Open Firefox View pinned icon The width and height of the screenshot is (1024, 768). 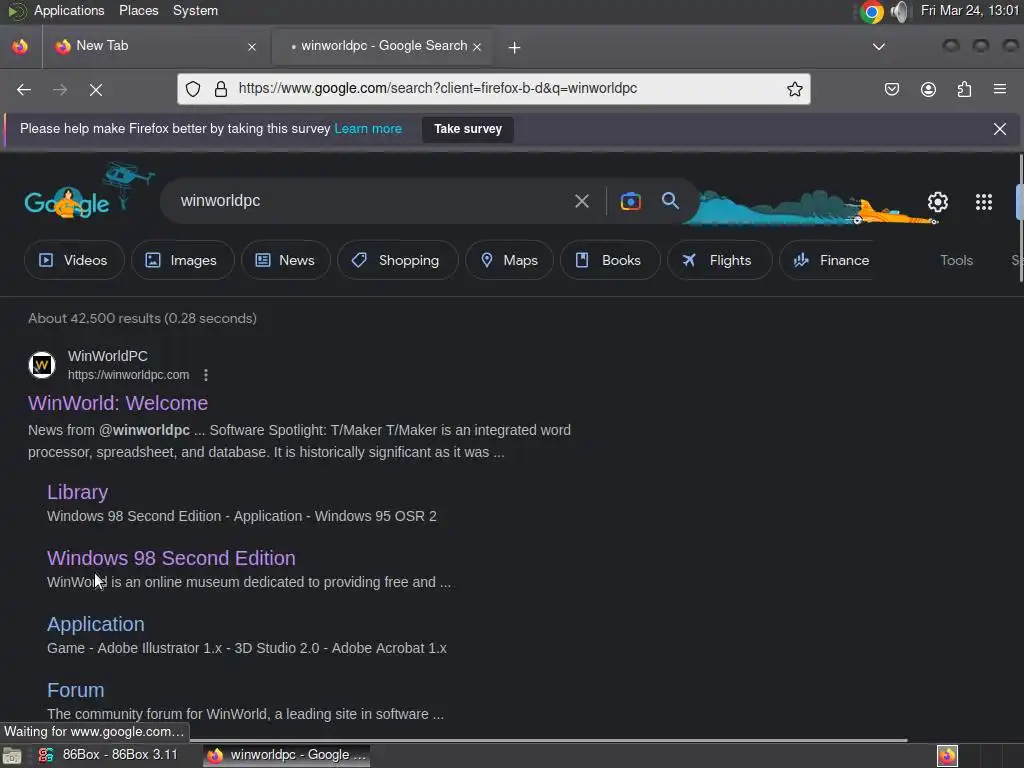(x=20, y=46)
